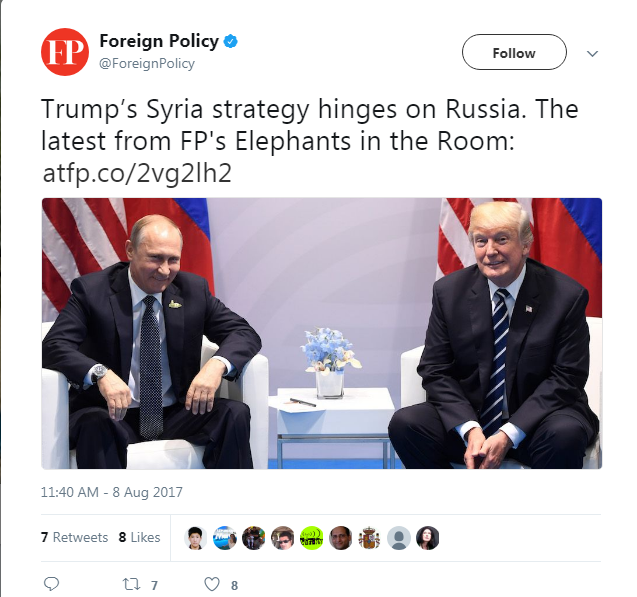Open the dark-haired woman avatar
Screen dimensions: 637x597
click(427, 538)
